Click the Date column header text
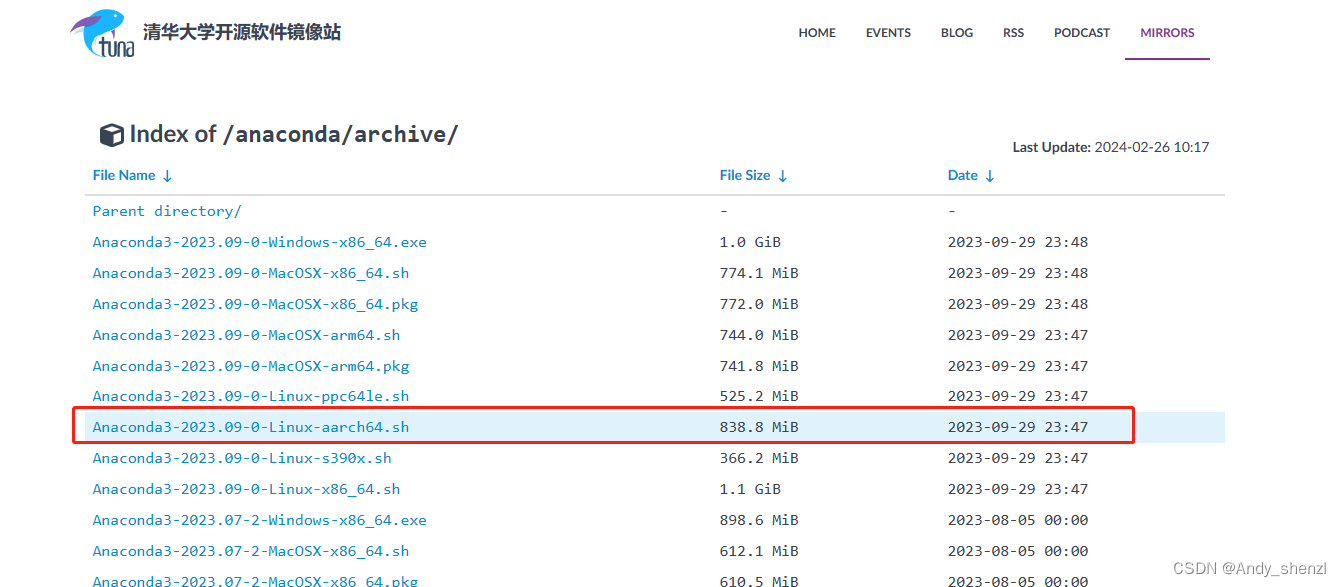The height and width of the screenshot is (587, 1341). pyautogui.click(x=963, y=175)
